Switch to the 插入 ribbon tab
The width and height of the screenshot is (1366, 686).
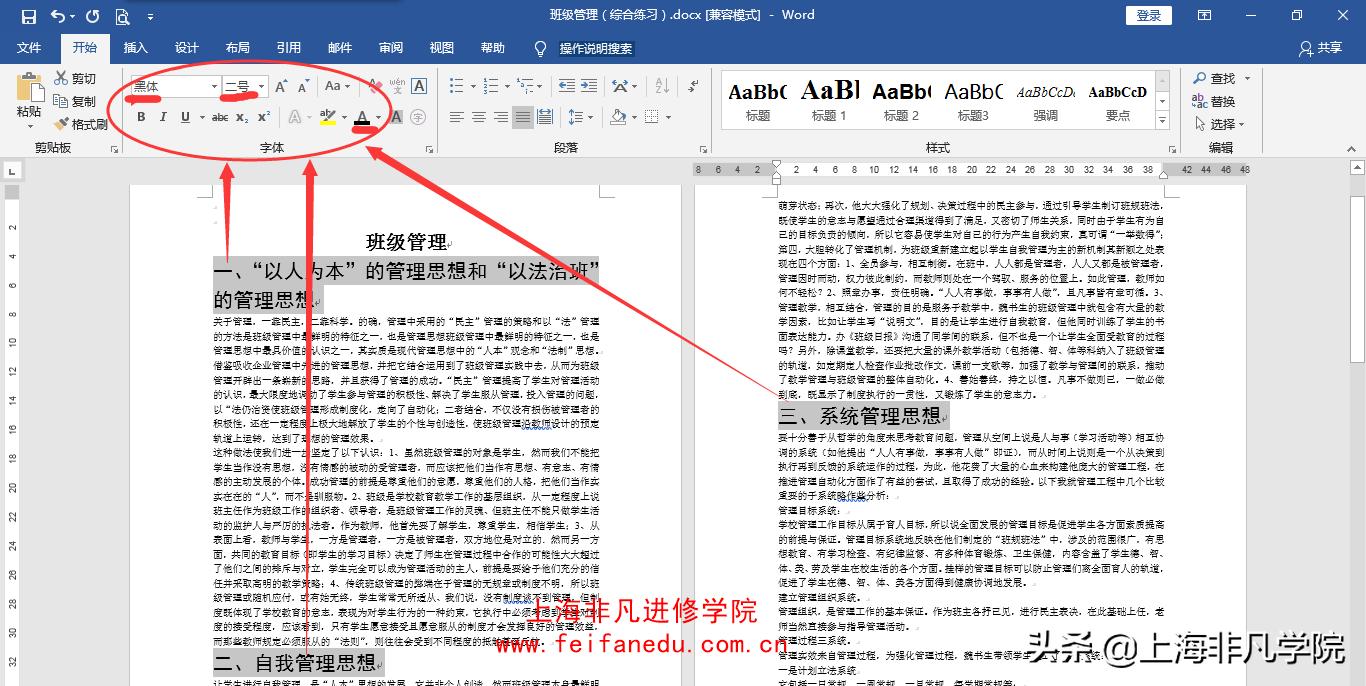135,47
